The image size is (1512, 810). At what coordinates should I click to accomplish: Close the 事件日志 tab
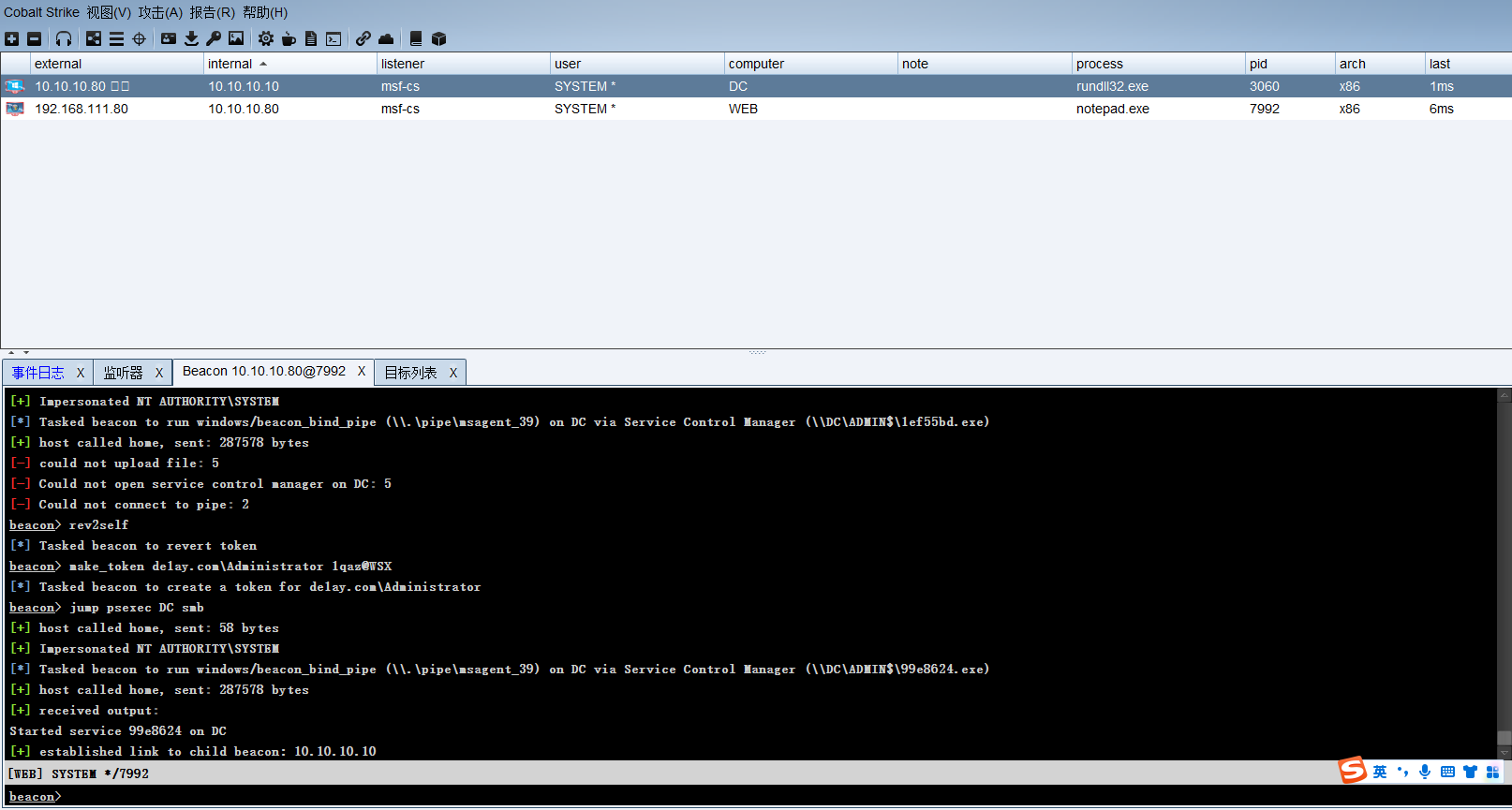point(81,373)
